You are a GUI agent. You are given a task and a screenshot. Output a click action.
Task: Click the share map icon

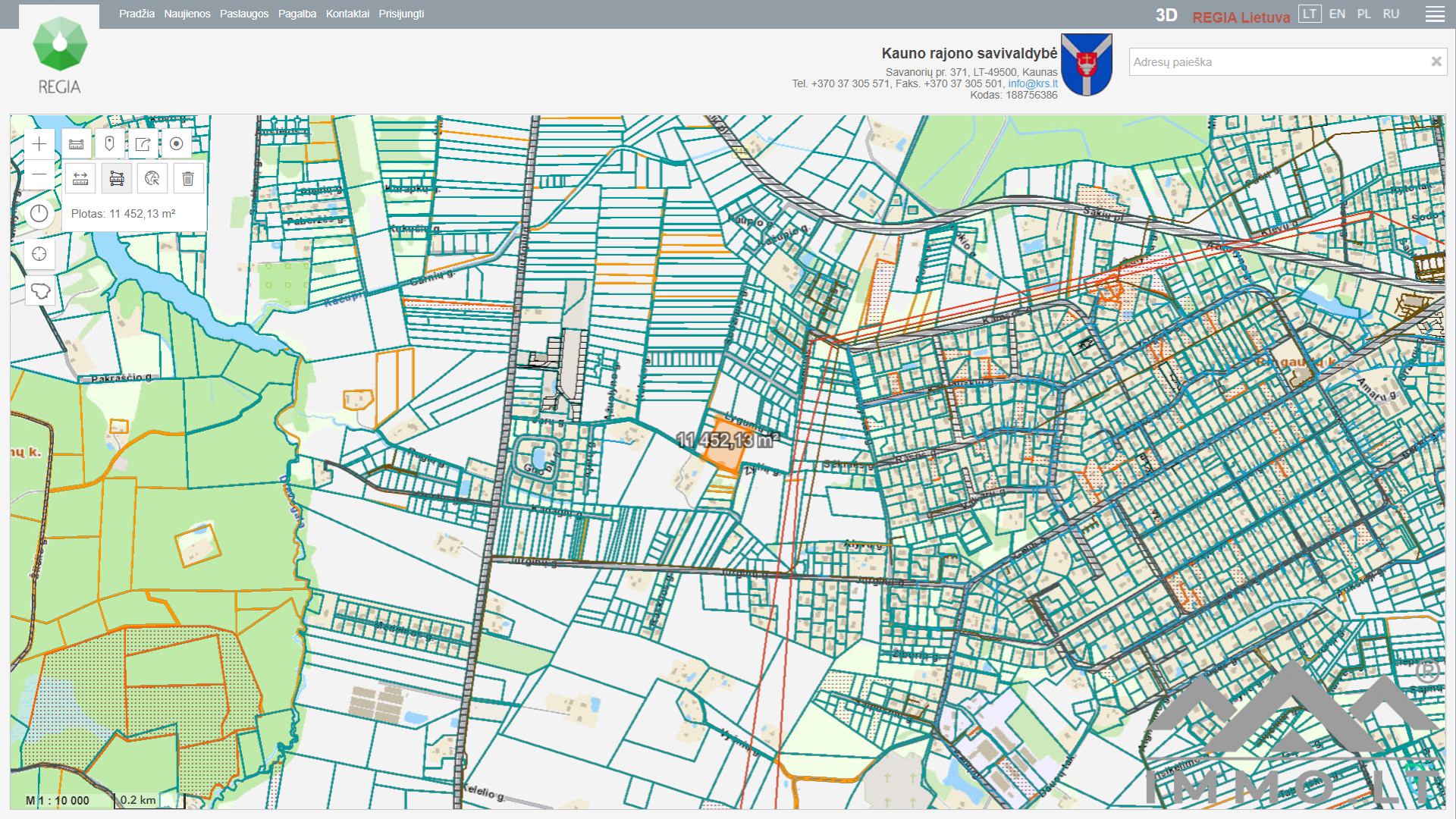click(x=143, y=144)
